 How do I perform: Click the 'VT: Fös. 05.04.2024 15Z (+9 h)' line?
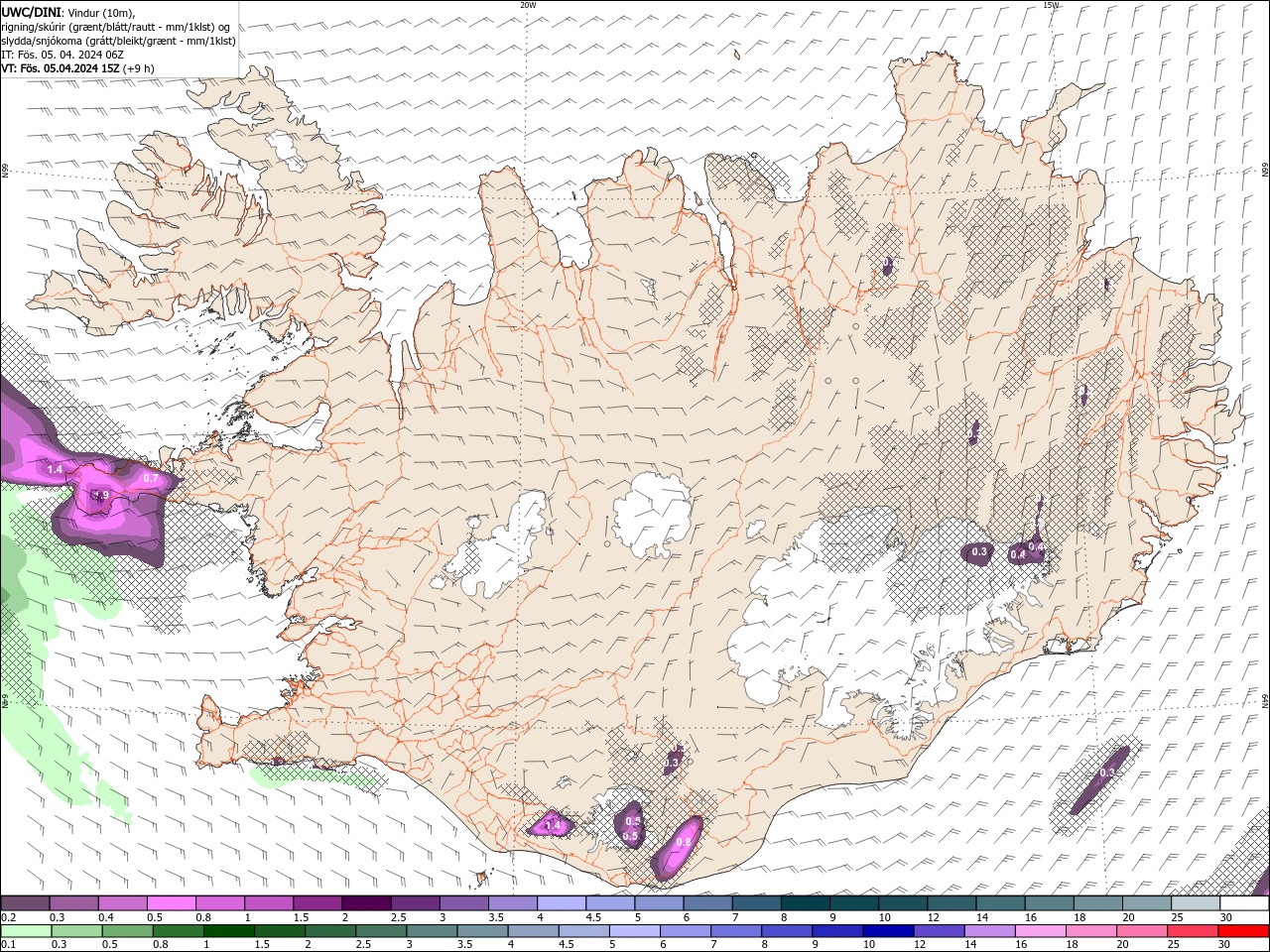[77, 68]
